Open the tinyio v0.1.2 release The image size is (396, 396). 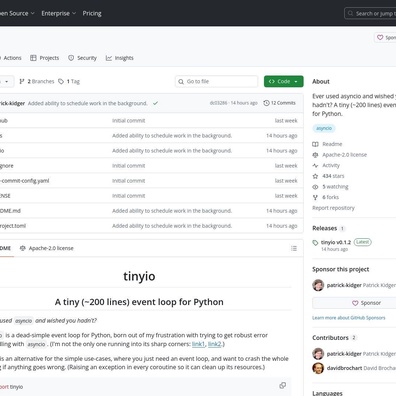pos(336,242)
